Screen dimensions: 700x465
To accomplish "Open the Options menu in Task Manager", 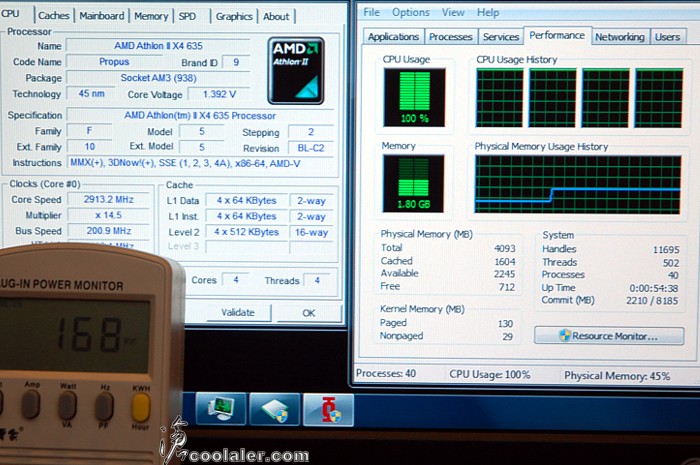I will (x=411, y=12).
